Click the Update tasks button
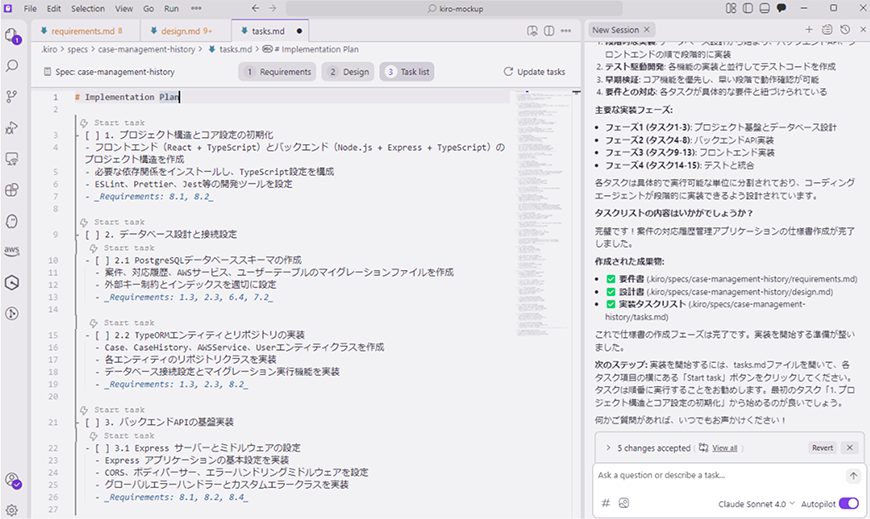870x519 pixels. point(534,72)
